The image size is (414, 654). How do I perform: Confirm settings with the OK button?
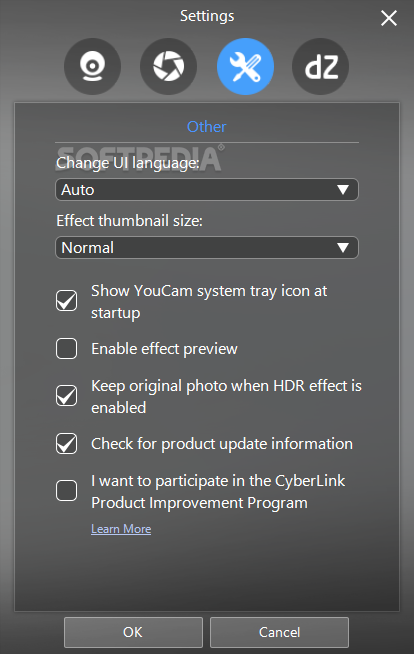[133, 632]
